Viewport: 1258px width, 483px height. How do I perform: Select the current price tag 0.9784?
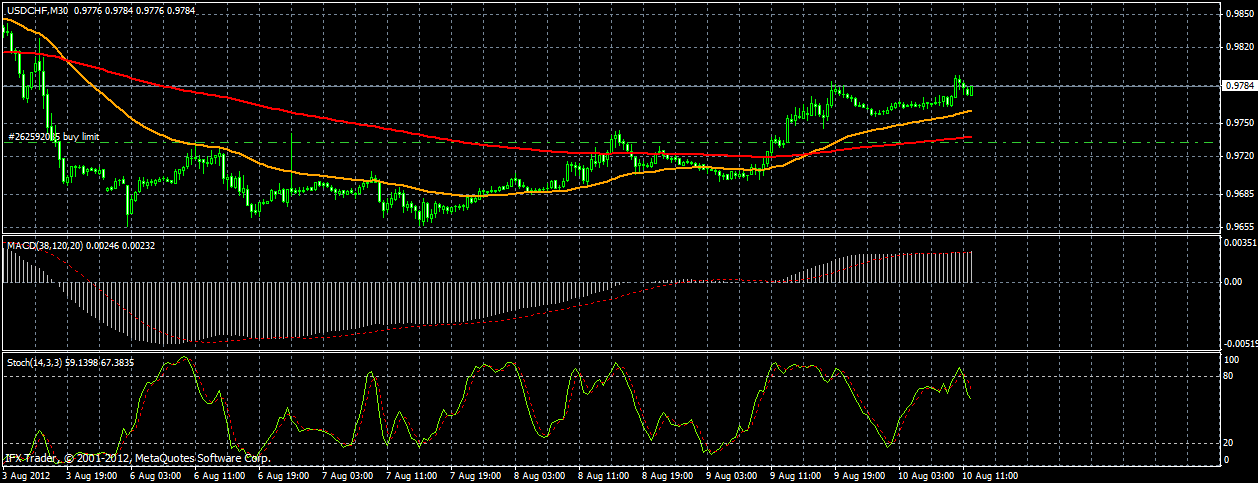point(1238,86)
